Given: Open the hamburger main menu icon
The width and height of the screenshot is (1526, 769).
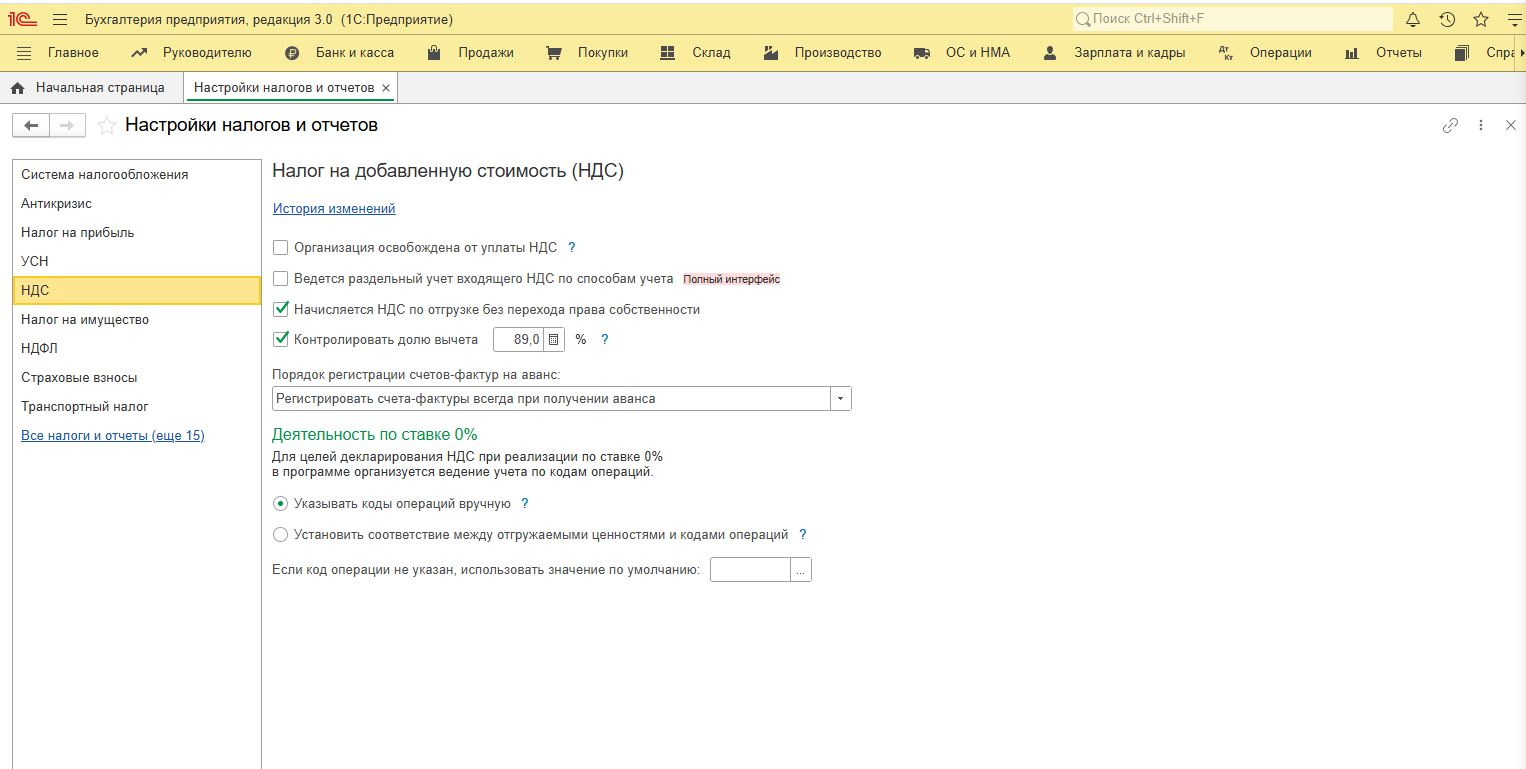Looking at the screenshot, I should (59, 20).
